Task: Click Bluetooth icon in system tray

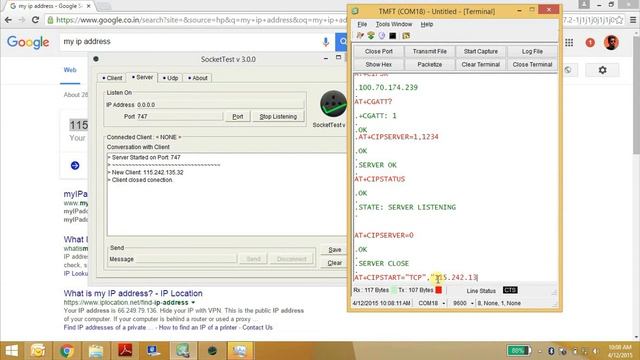Action: coord(551,351)
